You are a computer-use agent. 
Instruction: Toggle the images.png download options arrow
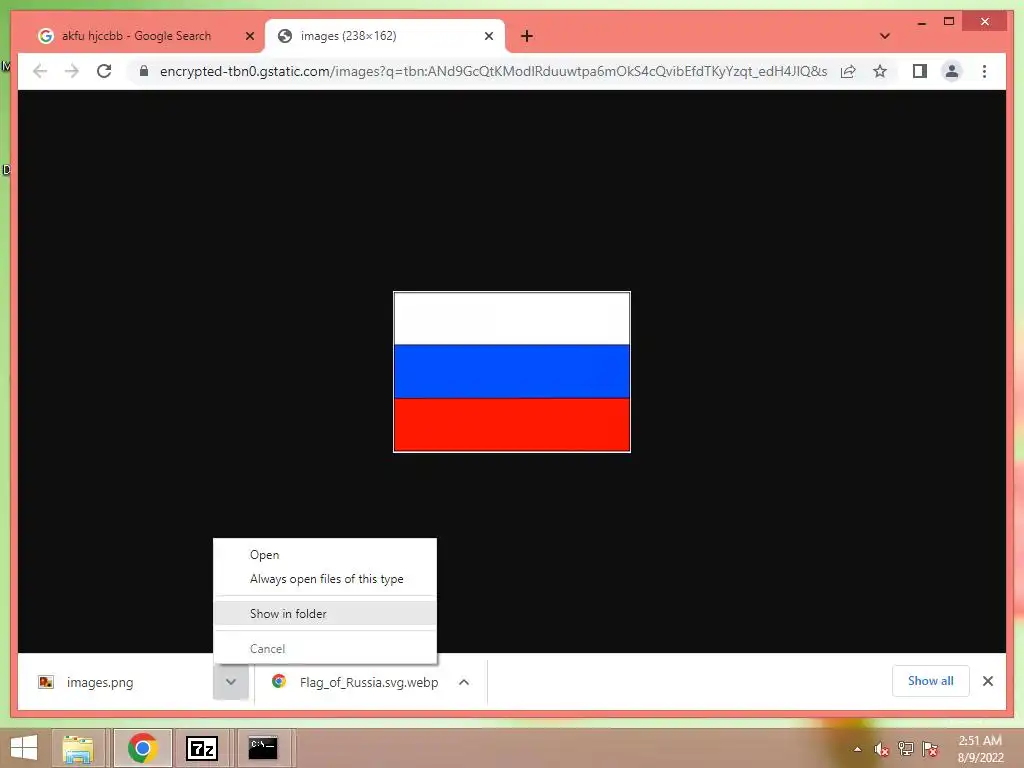[231, 682]
